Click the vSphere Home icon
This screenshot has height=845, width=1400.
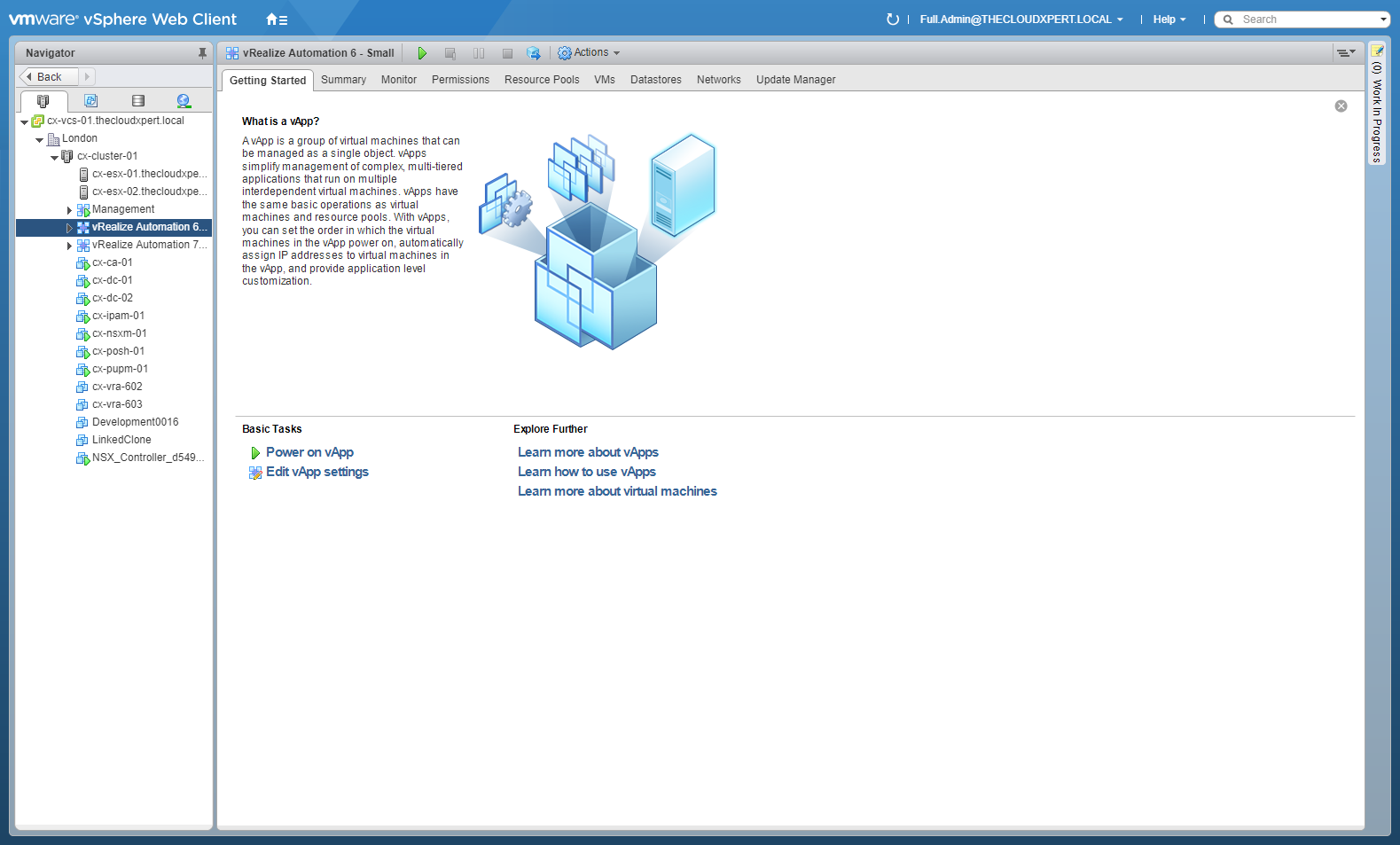[x=276, y=20]
